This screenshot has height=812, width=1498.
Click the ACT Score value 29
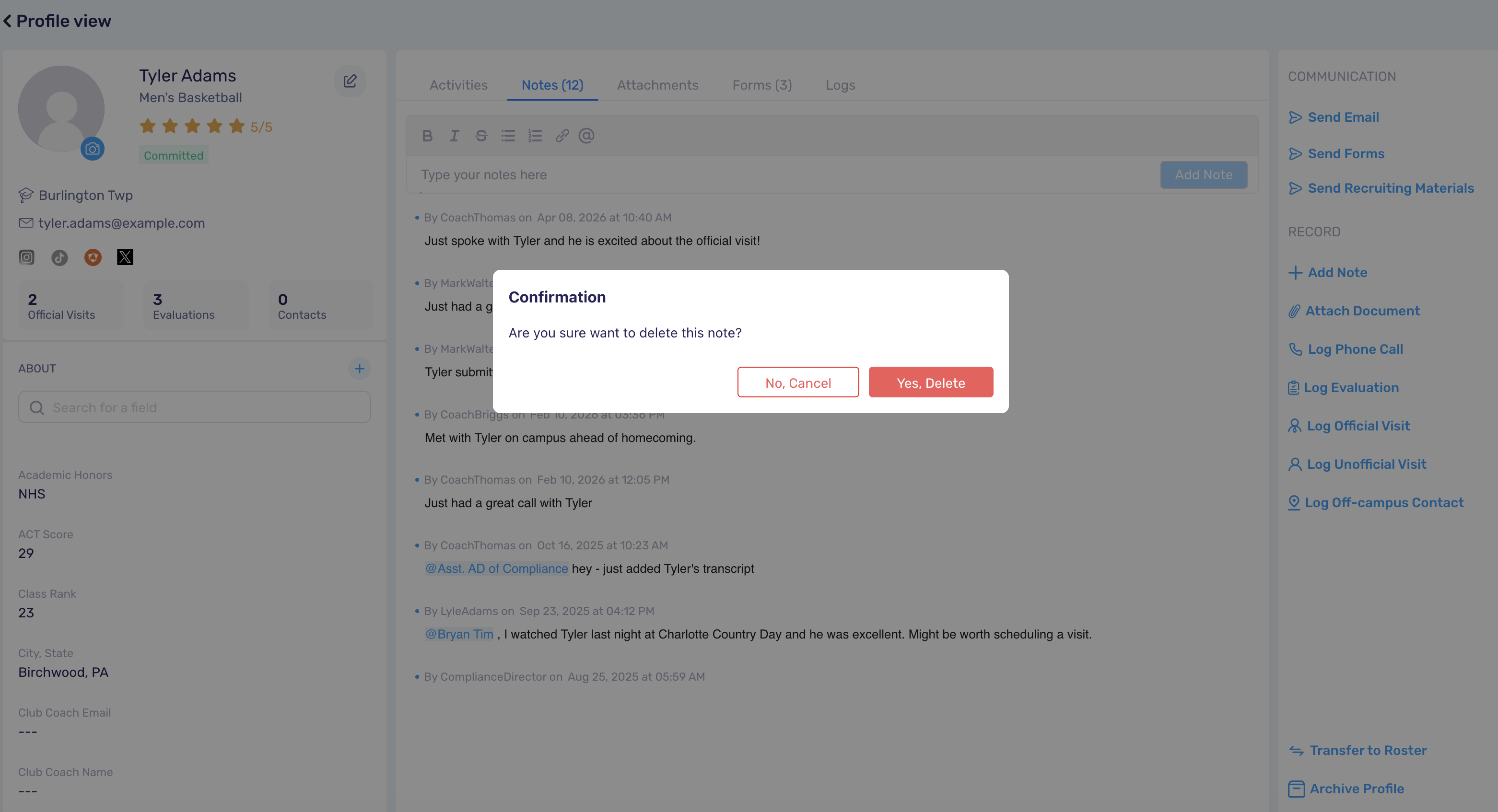(26, 553)
